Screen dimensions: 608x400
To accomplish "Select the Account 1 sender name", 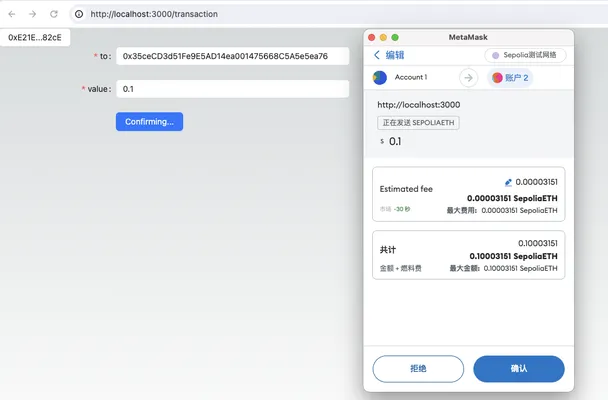I will 411,77.
